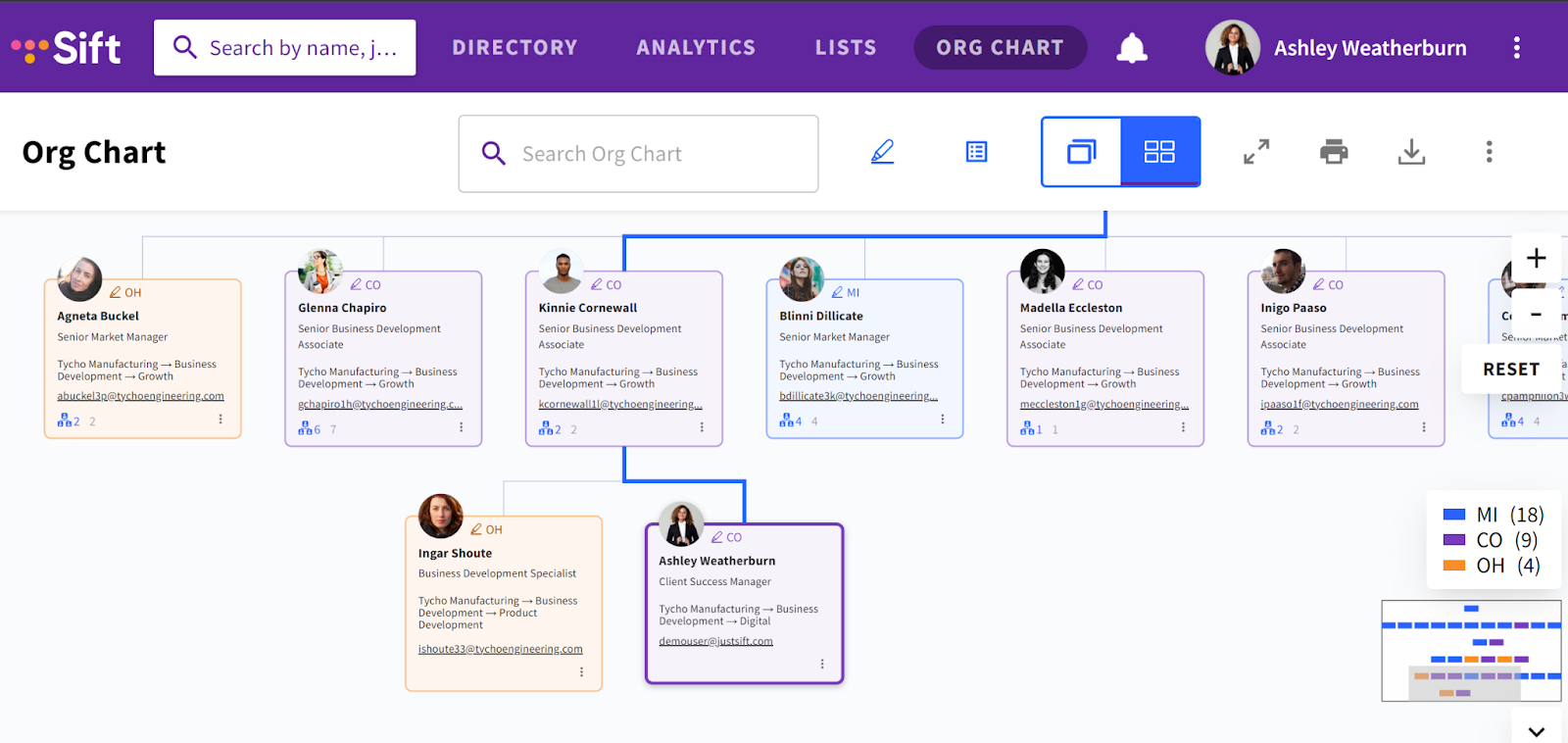
Task: Click the CO purple legend swatch
Action: [1454, 540]
